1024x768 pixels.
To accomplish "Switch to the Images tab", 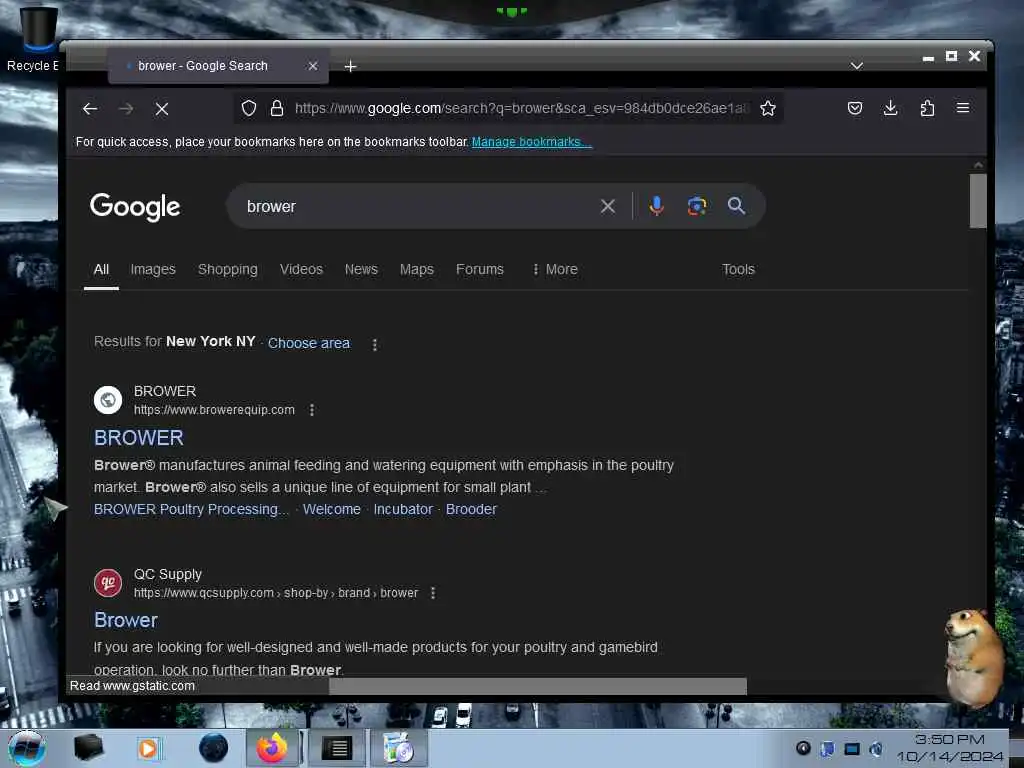I will click(x=153, y=270).
